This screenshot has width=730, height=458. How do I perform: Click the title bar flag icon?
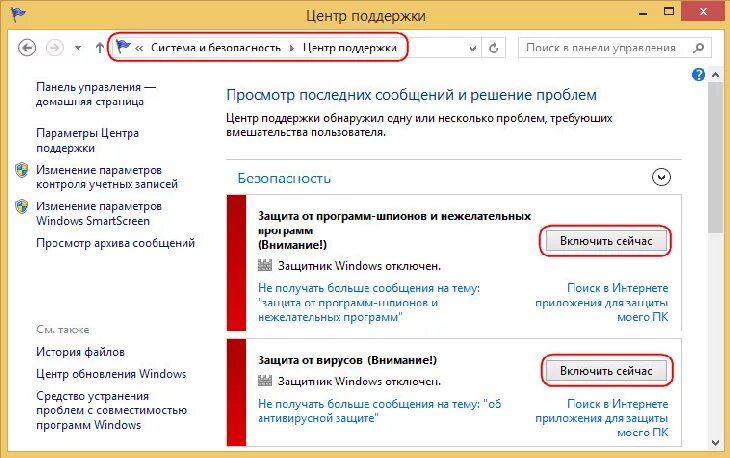tap(19, 14)
